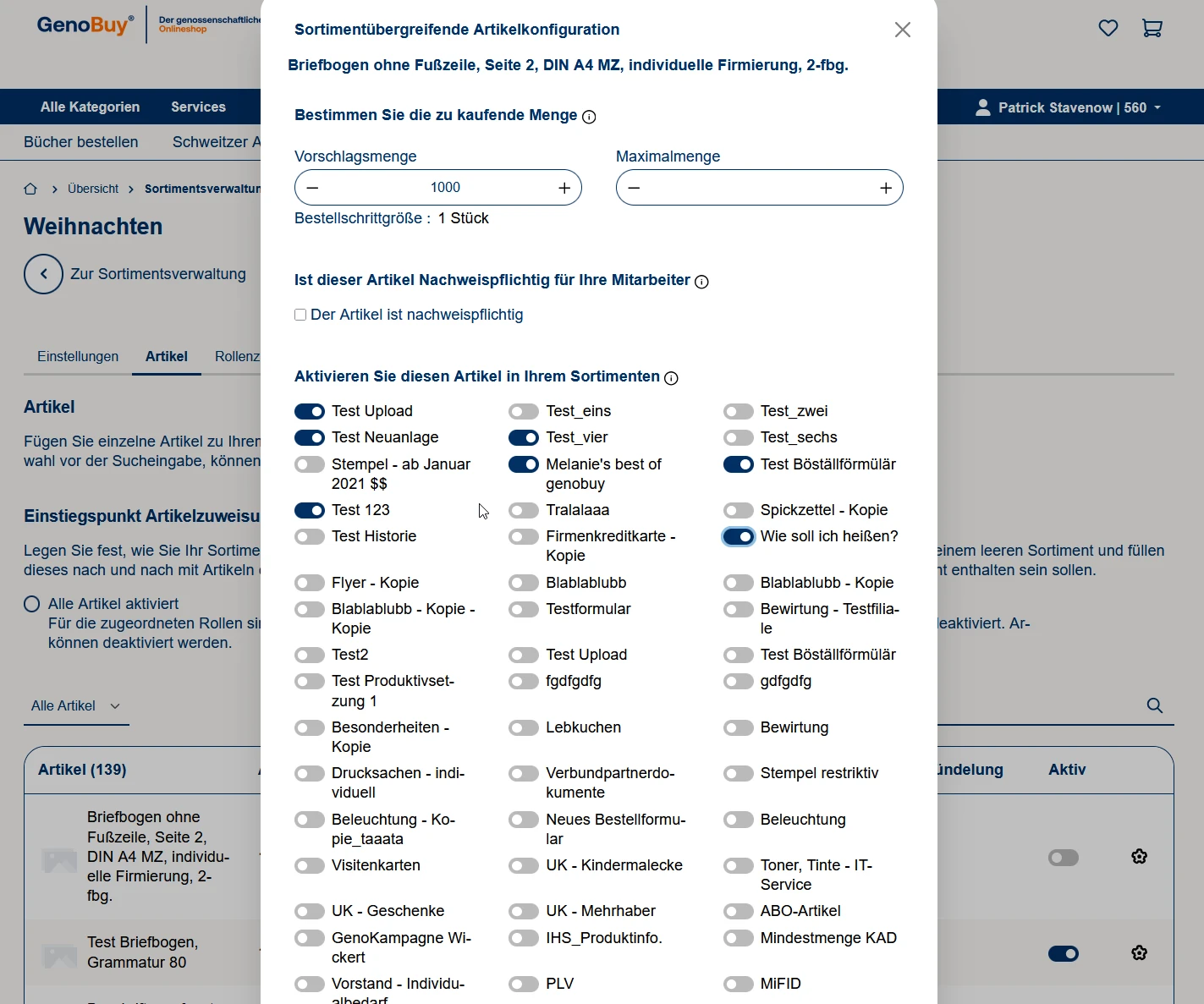
Task: Click info icon beside Nachweispflichtig heading
Action: tap(701, 282)
